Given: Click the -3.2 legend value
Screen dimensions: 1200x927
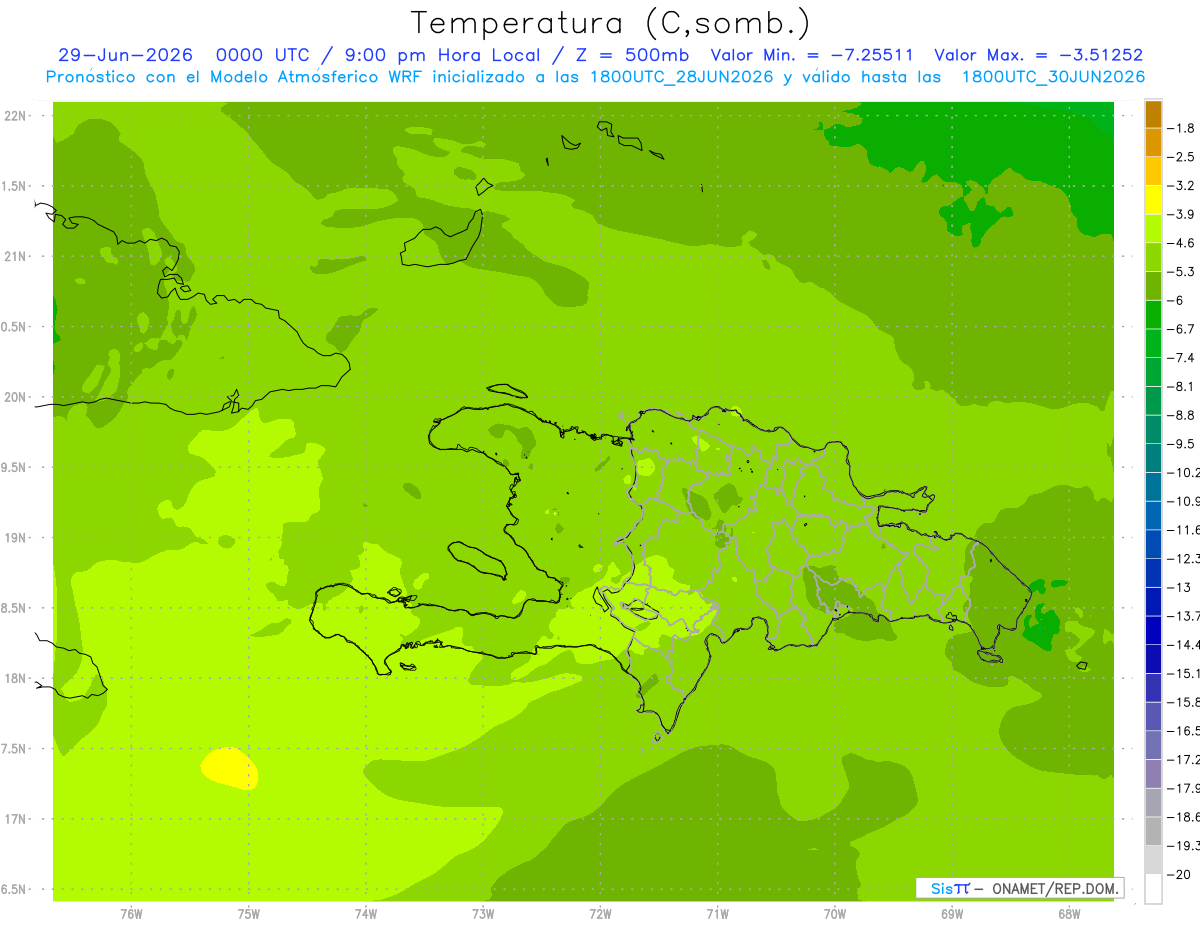Looking at the screenshot, I should [x=1182, y=186].
